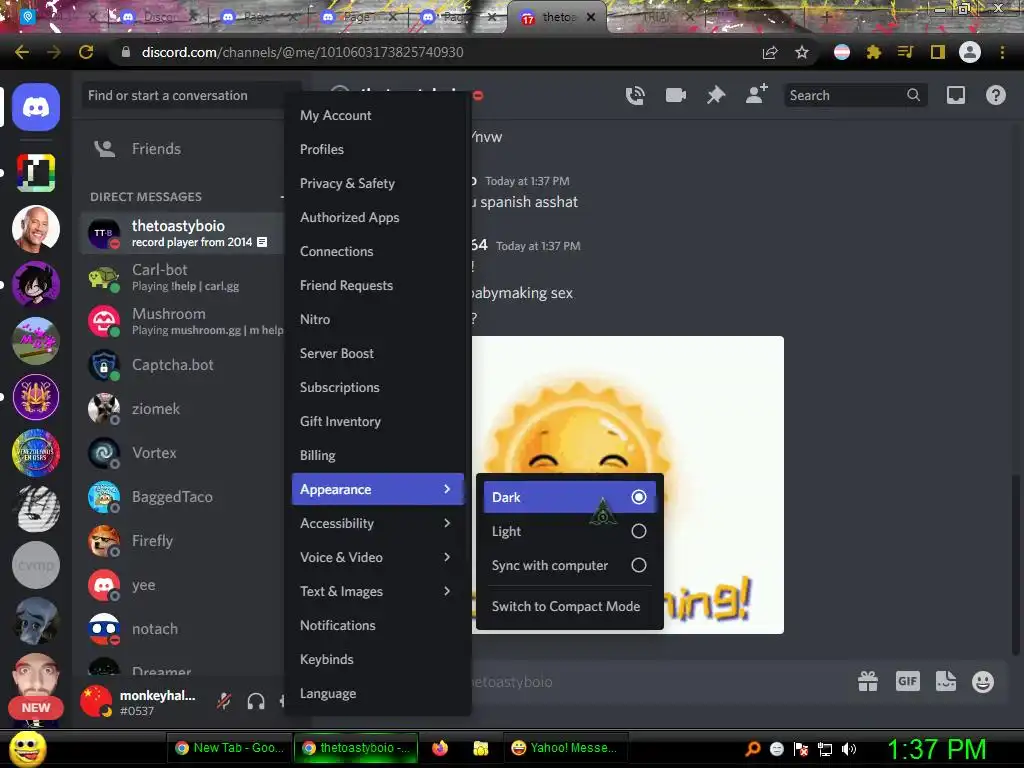1024x768 pixels.
Task: Open Notifications settings
Action: click(377, 625)
